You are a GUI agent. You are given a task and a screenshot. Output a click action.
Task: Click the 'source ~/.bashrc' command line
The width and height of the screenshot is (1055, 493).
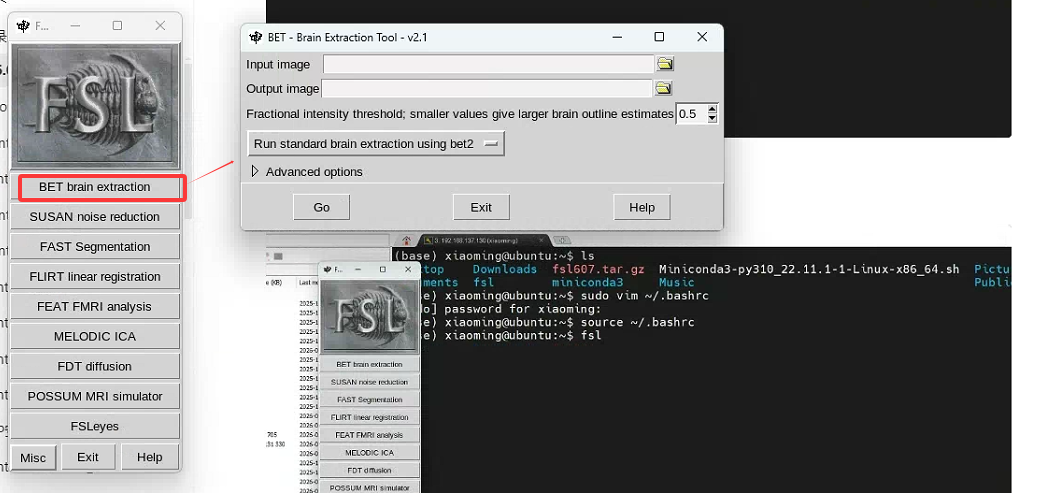pyautogui.click(x=637, y=323)
